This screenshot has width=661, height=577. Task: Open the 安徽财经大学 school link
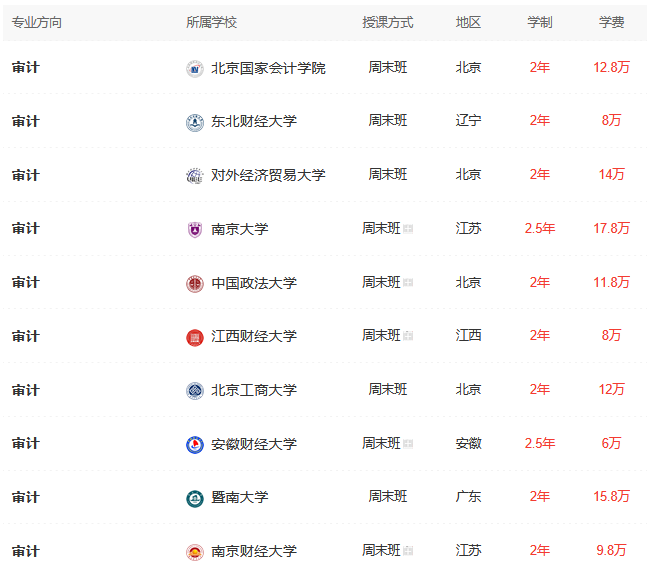pyautogui.click(x=254, y=444)
